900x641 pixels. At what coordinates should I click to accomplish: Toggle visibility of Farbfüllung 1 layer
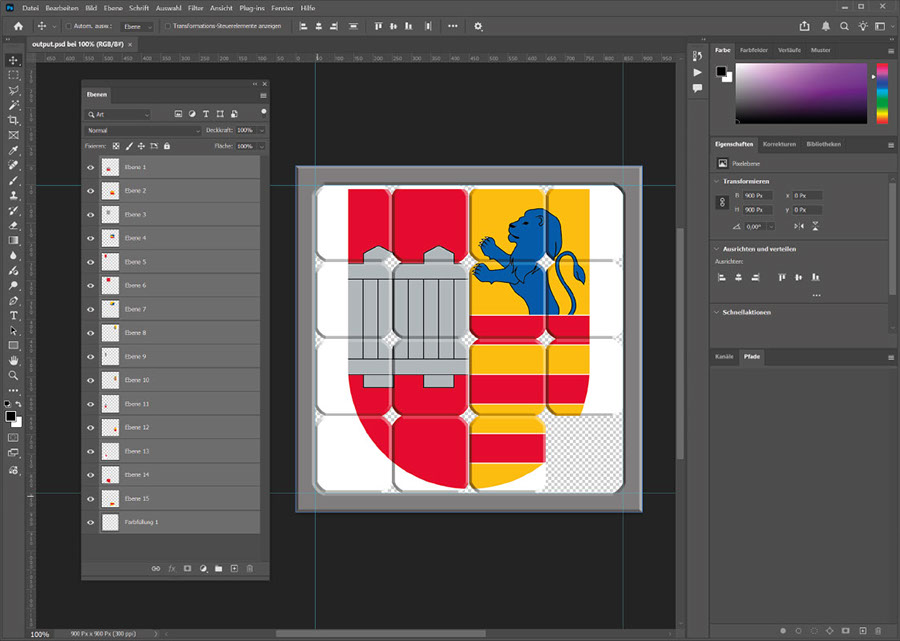click(x=90, y=522)
